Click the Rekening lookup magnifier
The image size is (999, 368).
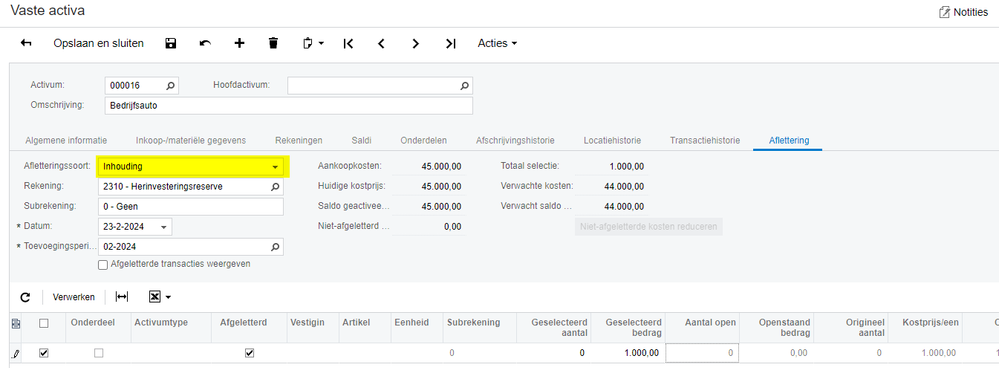pyautogui.click(x=275, y=187)
